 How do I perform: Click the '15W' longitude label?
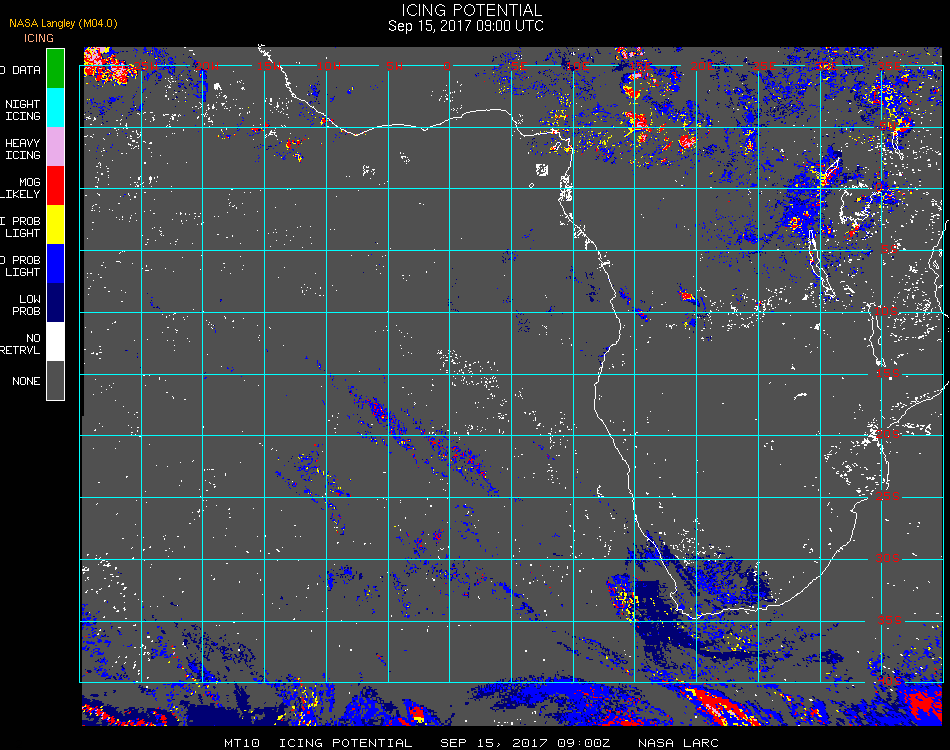pyautogui.click(x=268, y=65)
